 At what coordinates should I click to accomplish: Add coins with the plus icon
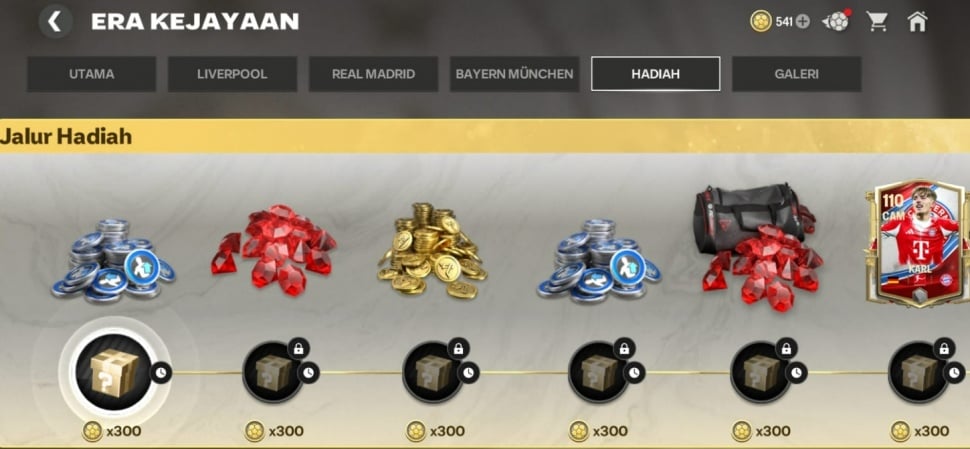tap(802, 22)
